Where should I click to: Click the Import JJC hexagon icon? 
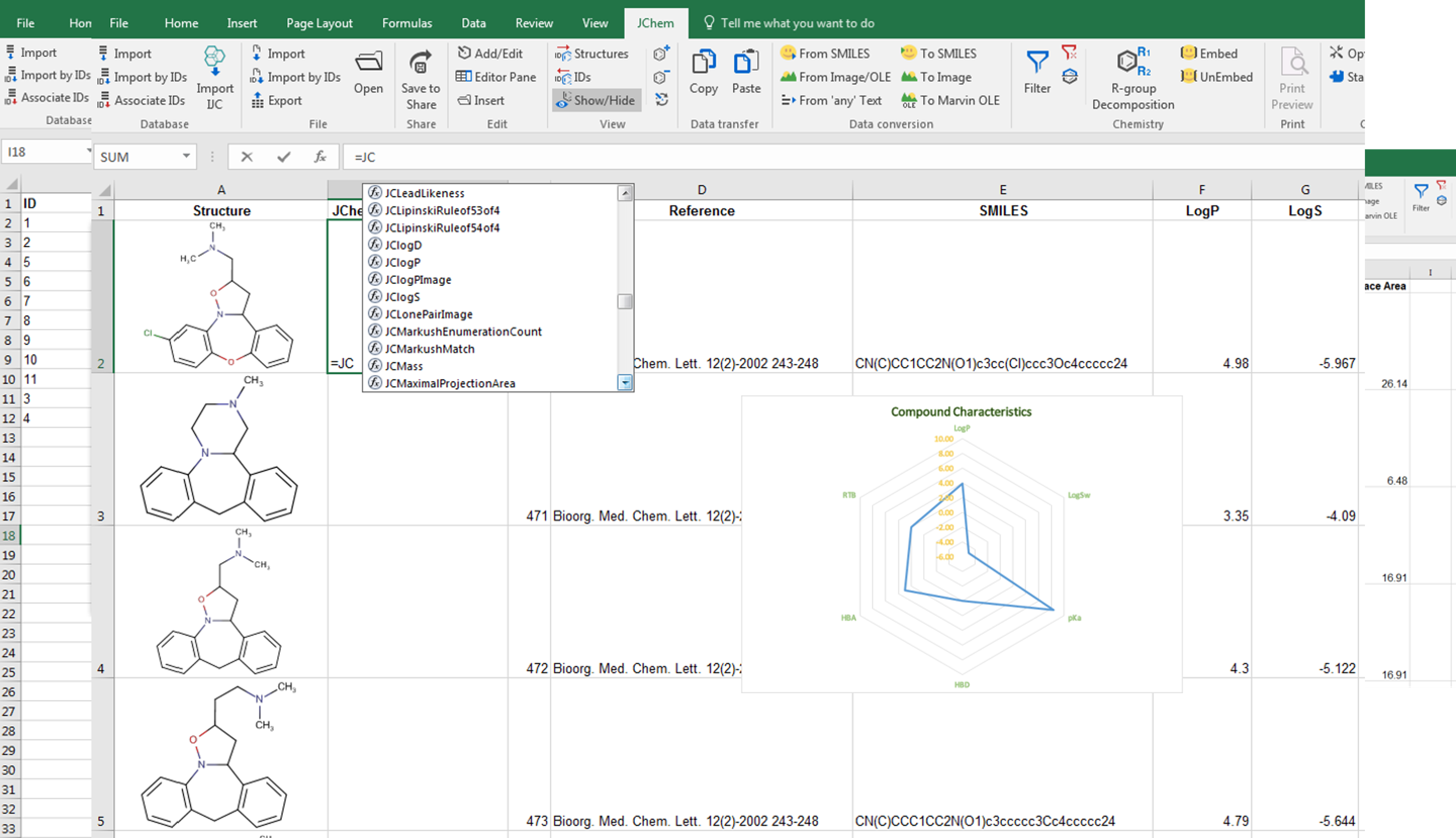click(x=214, y=61)
